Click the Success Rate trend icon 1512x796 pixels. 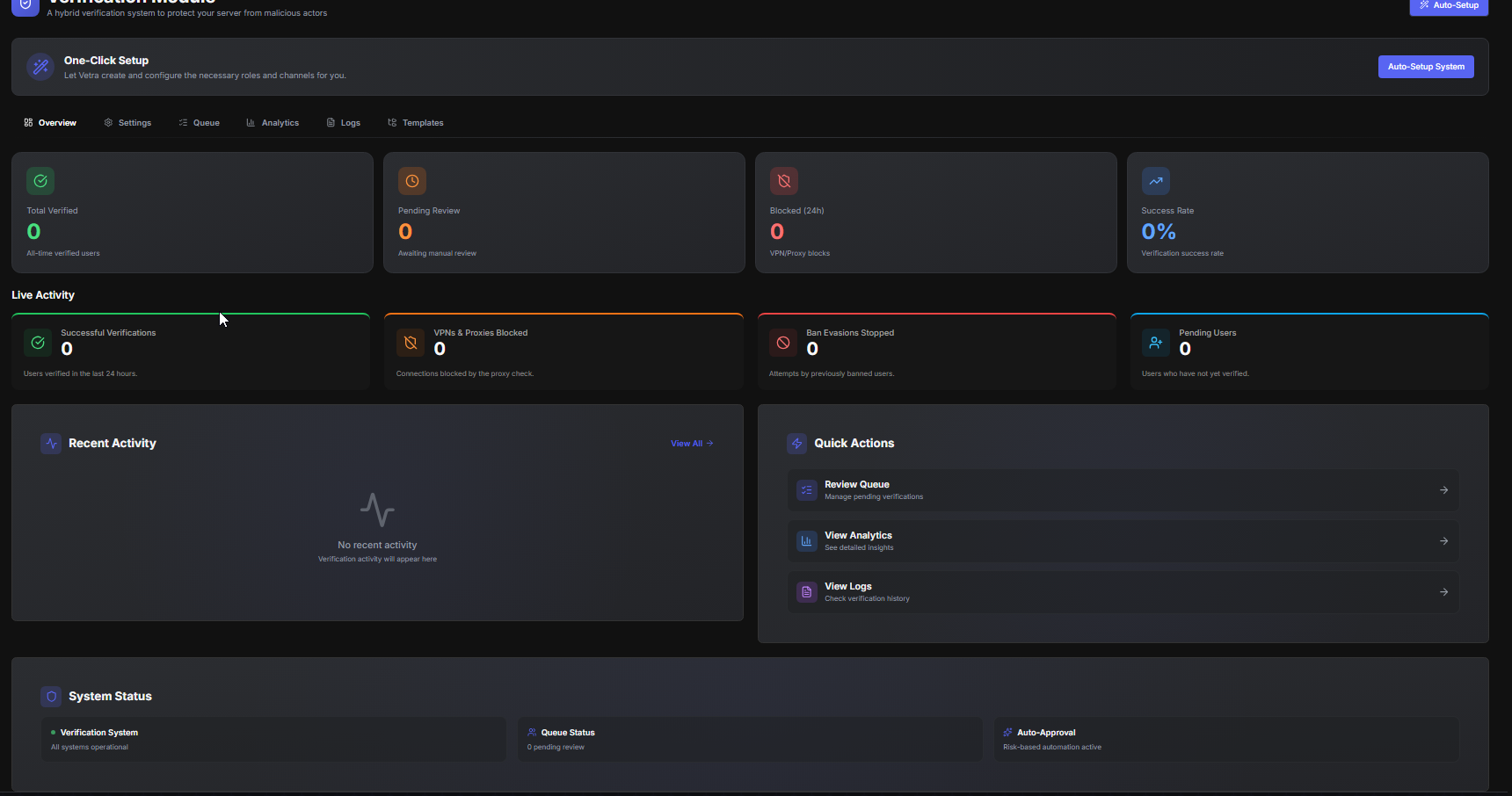1155,181
